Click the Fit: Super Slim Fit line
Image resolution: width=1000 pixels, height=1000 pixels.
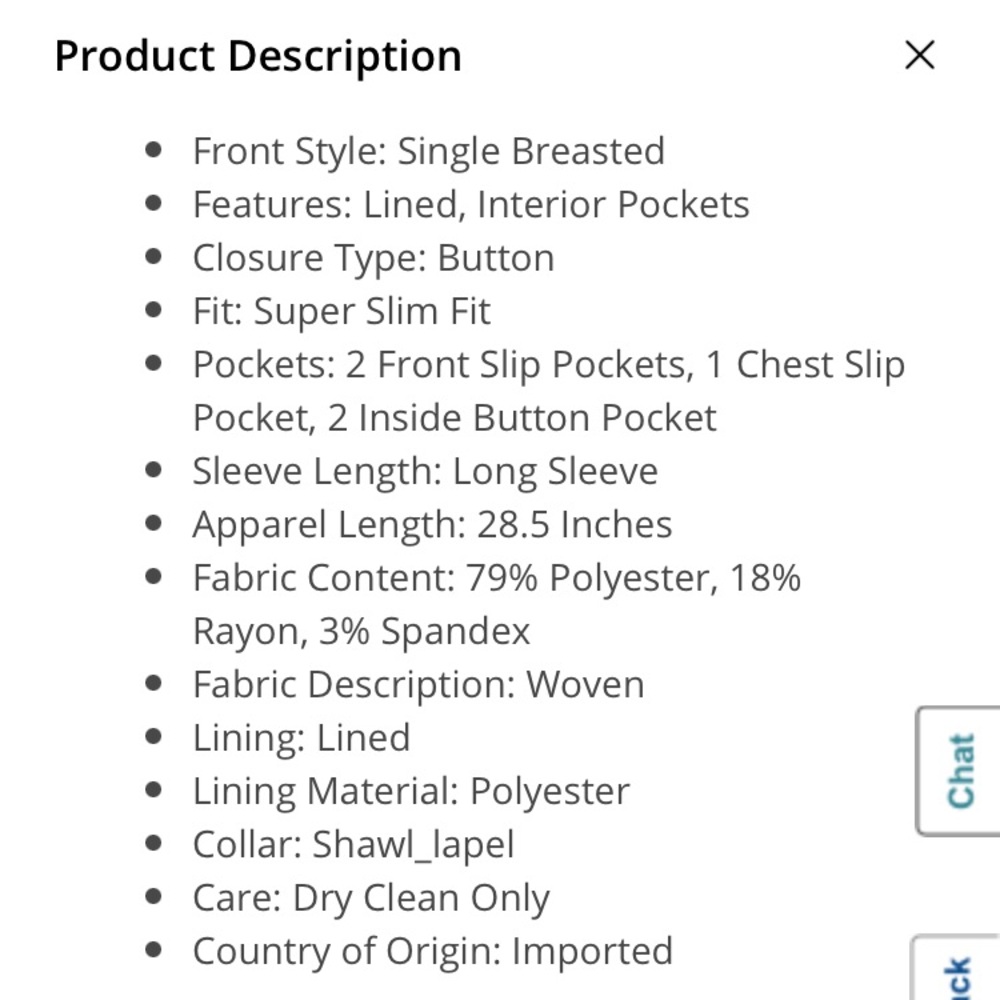(x=341, y=311)
